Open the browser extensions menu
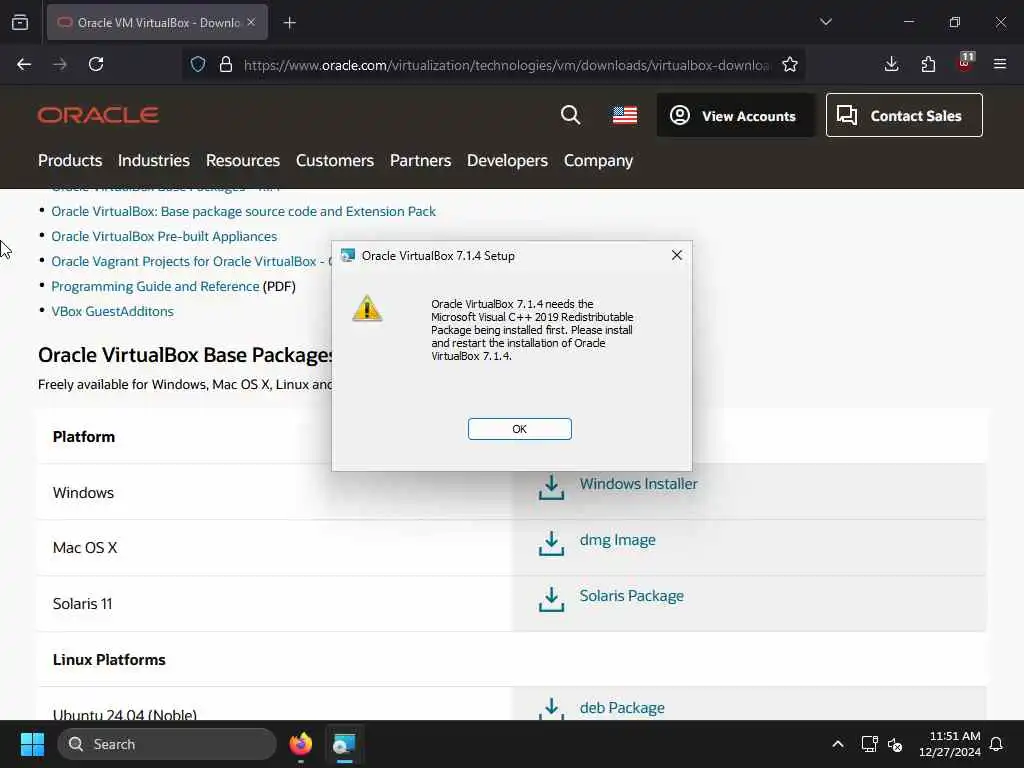The width and height of the screenshot is (1024, 768). 928,64
